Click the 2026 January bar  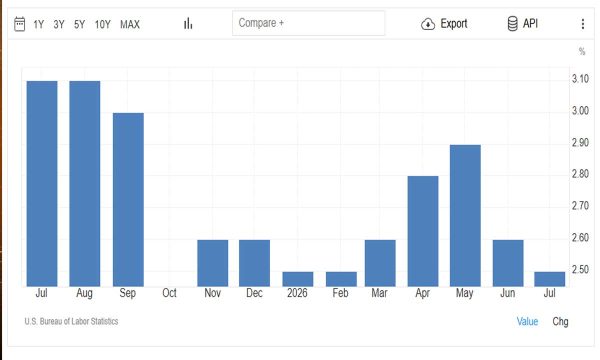pos(298,279)
